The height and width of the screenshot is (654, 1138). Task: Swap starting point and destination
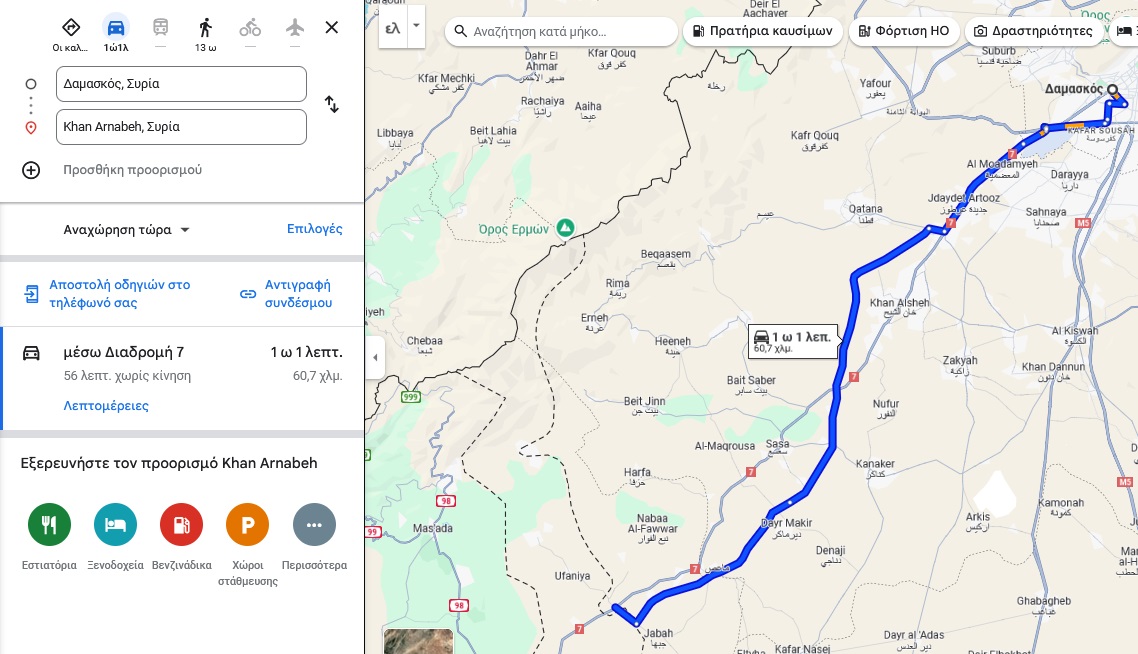pos(332,105)
